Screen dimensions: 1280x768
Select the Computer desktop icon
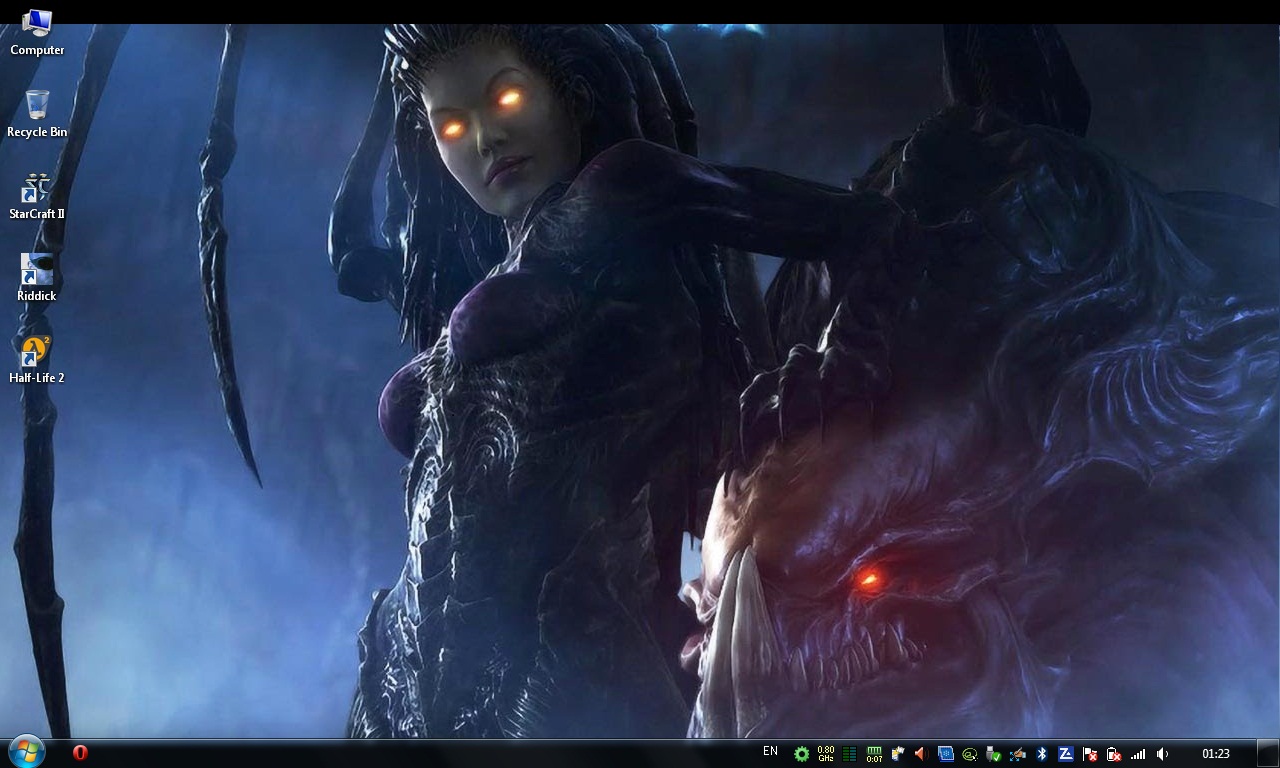[37, 32]
